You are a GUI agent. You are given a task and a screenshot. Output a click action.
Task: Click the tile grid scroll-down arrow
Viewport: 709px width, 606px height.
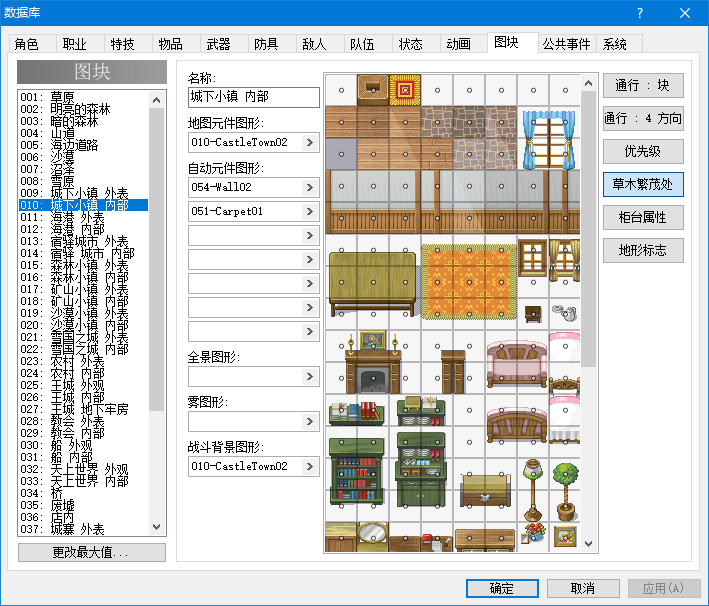(588, 544)
